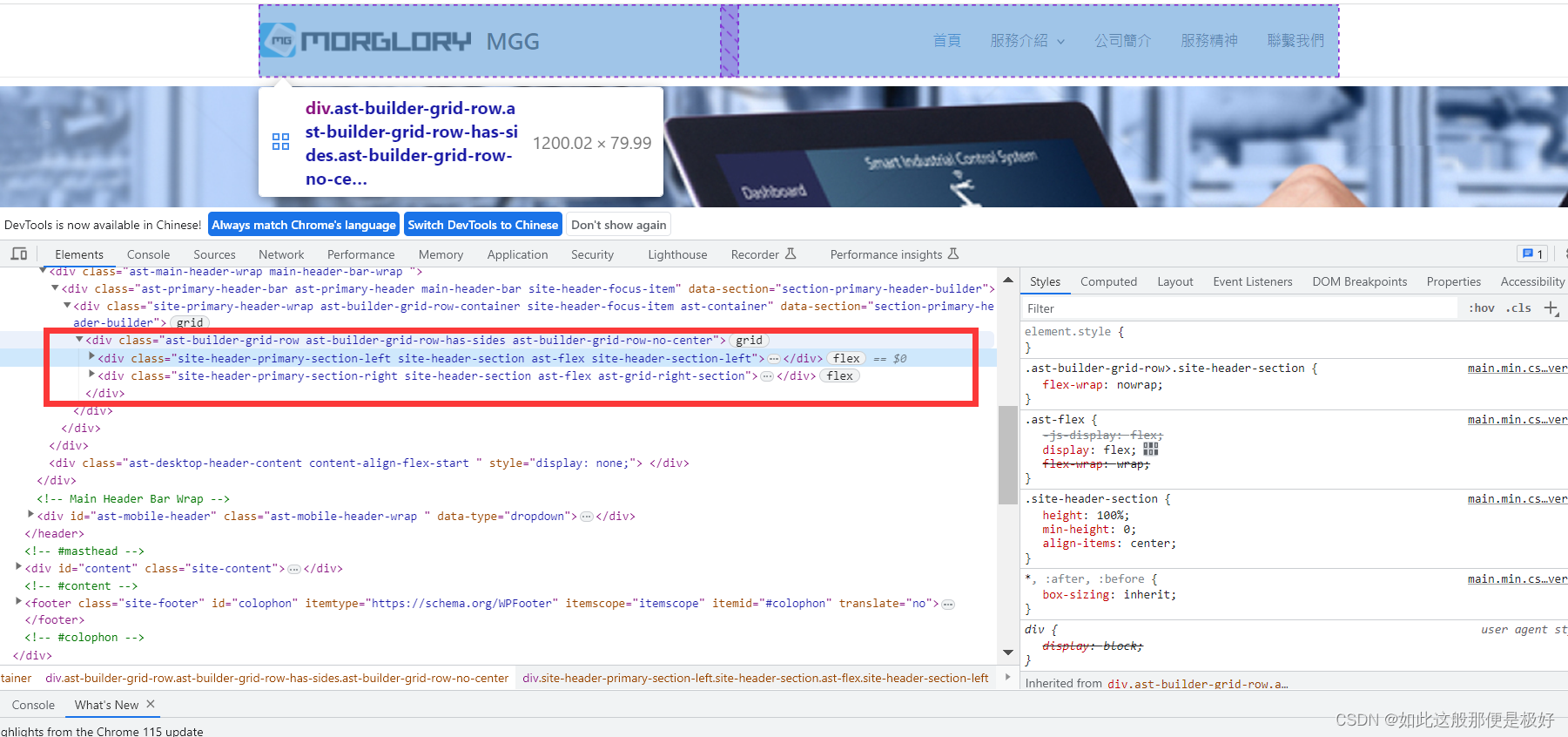Click the grid badge on ast-builder-grid-row div
The height and width of the screenshot is (737, 1568).
749,341
